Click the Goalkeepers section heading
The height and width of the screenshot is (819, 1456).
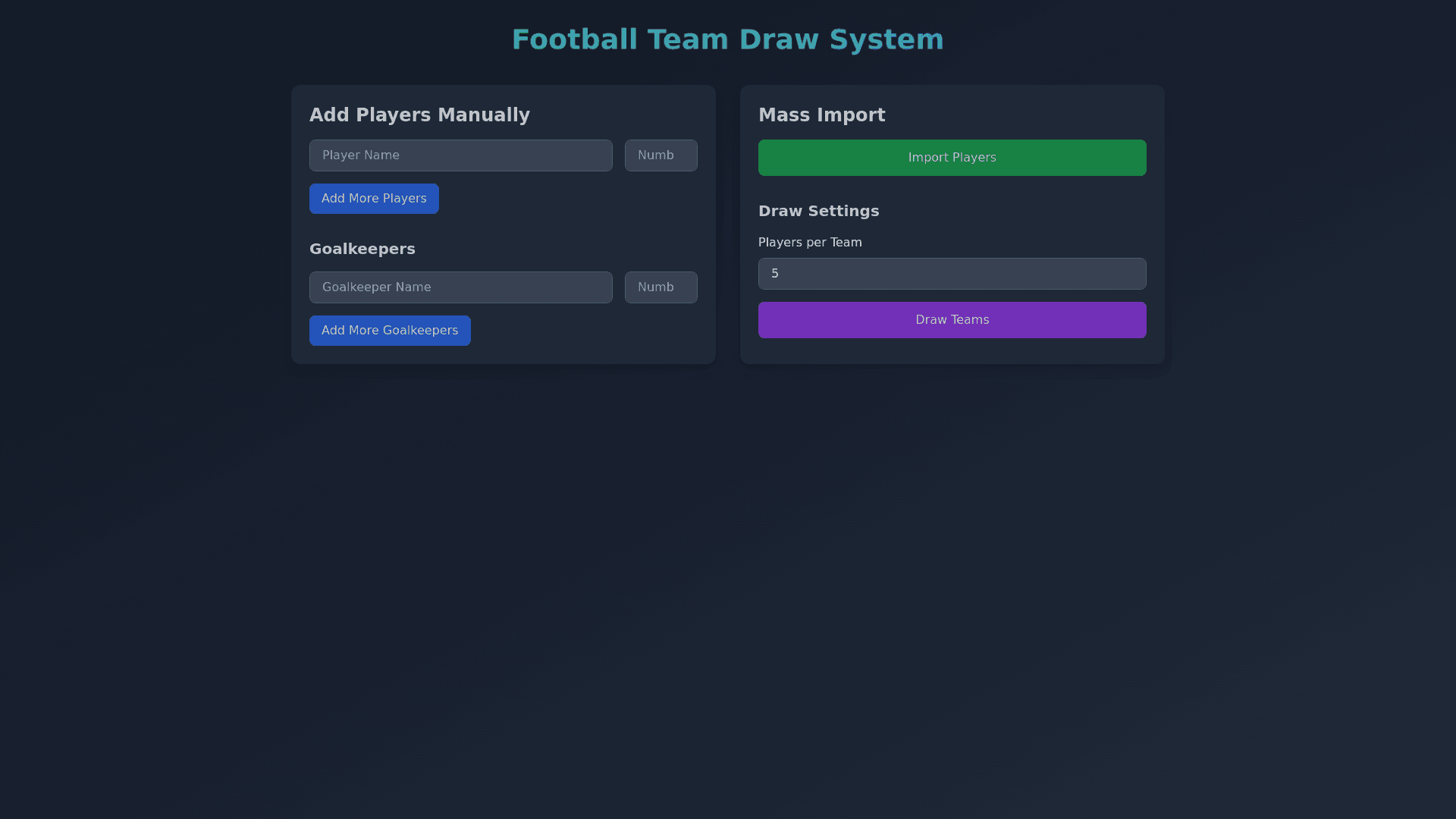pos(362,249)
